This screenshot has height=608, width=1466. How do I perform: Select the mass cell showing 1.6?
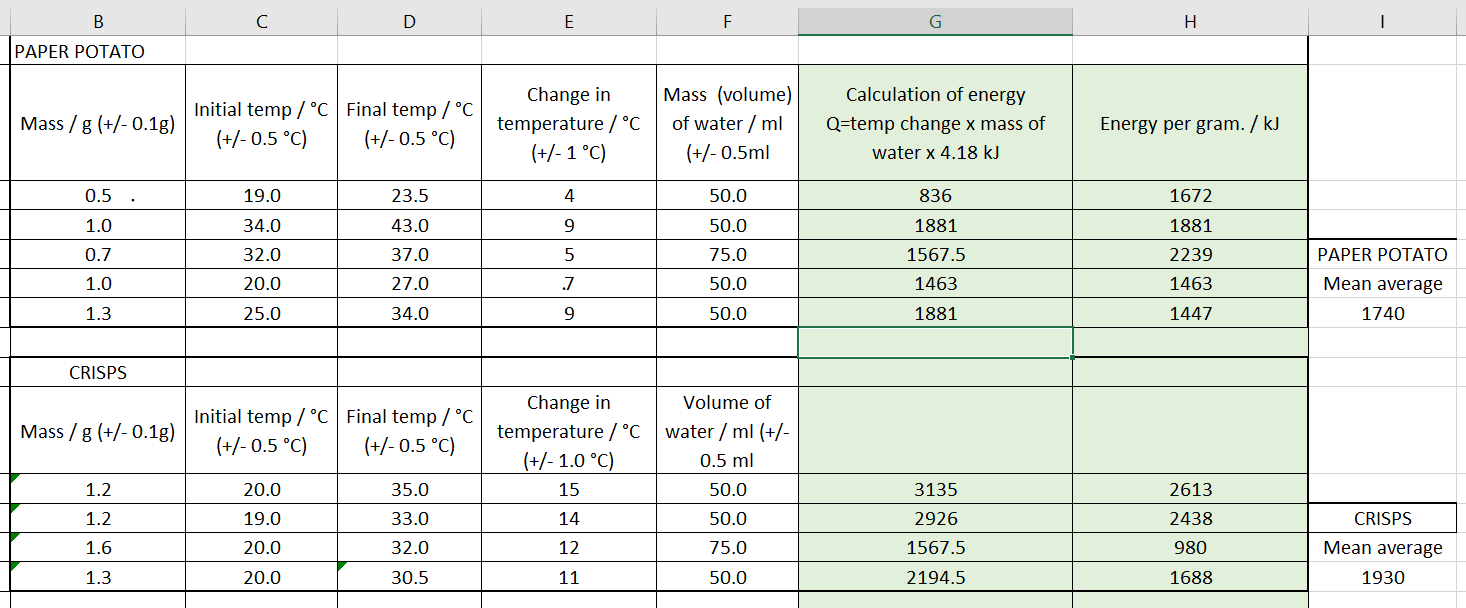click(x=97, y=547)
